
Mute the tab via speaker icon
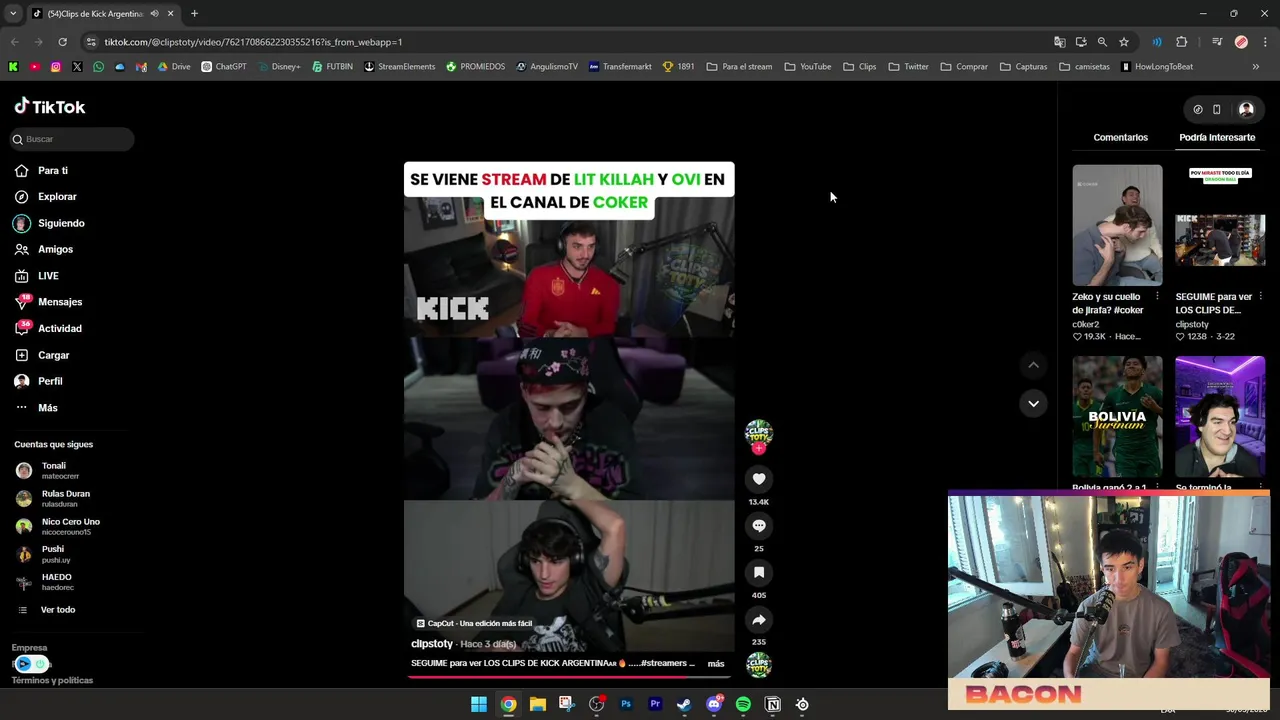pos(154,14)
